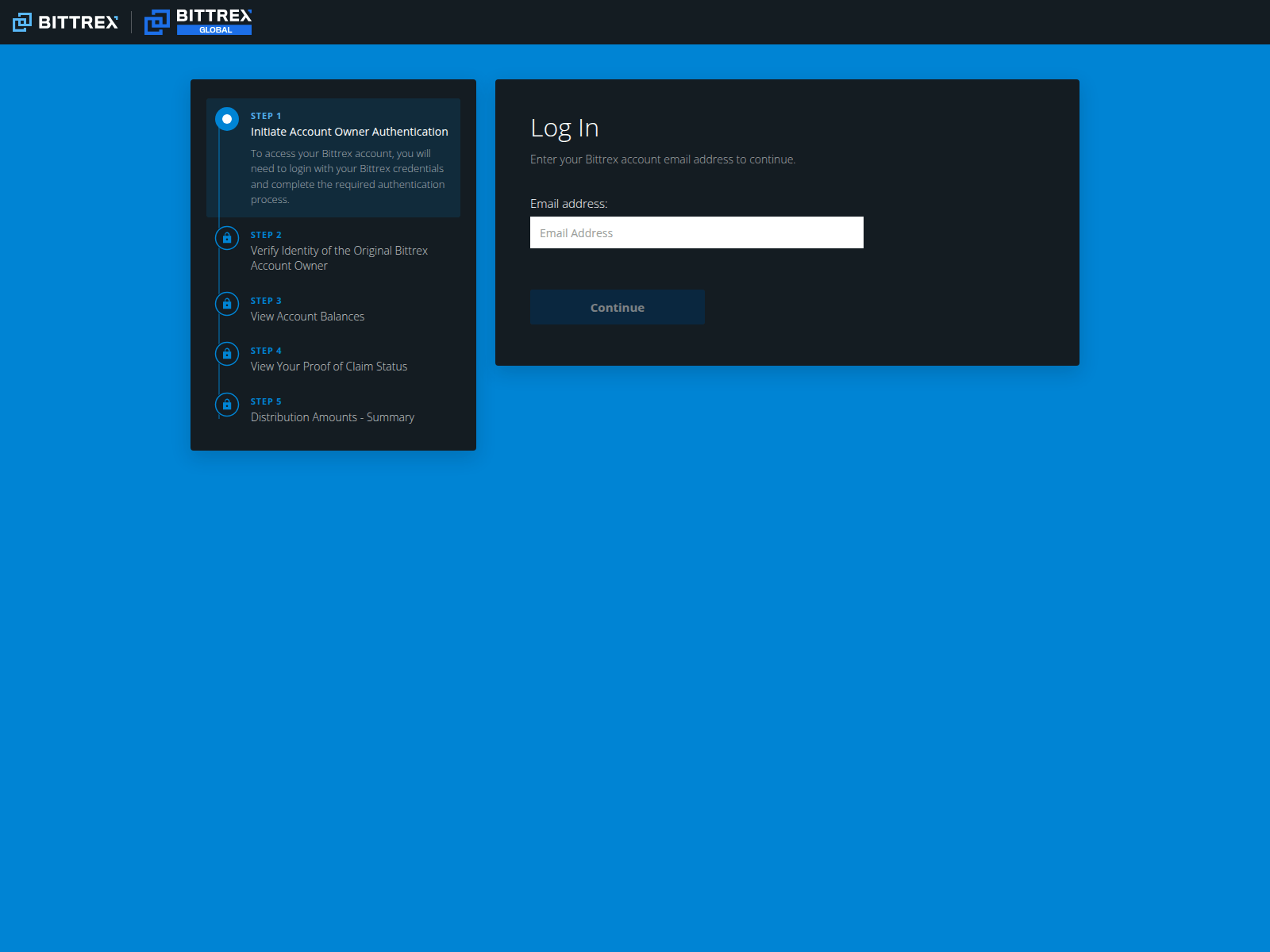Click the Bittrex logo in header
1270x952 pixels.
[65, 22]
